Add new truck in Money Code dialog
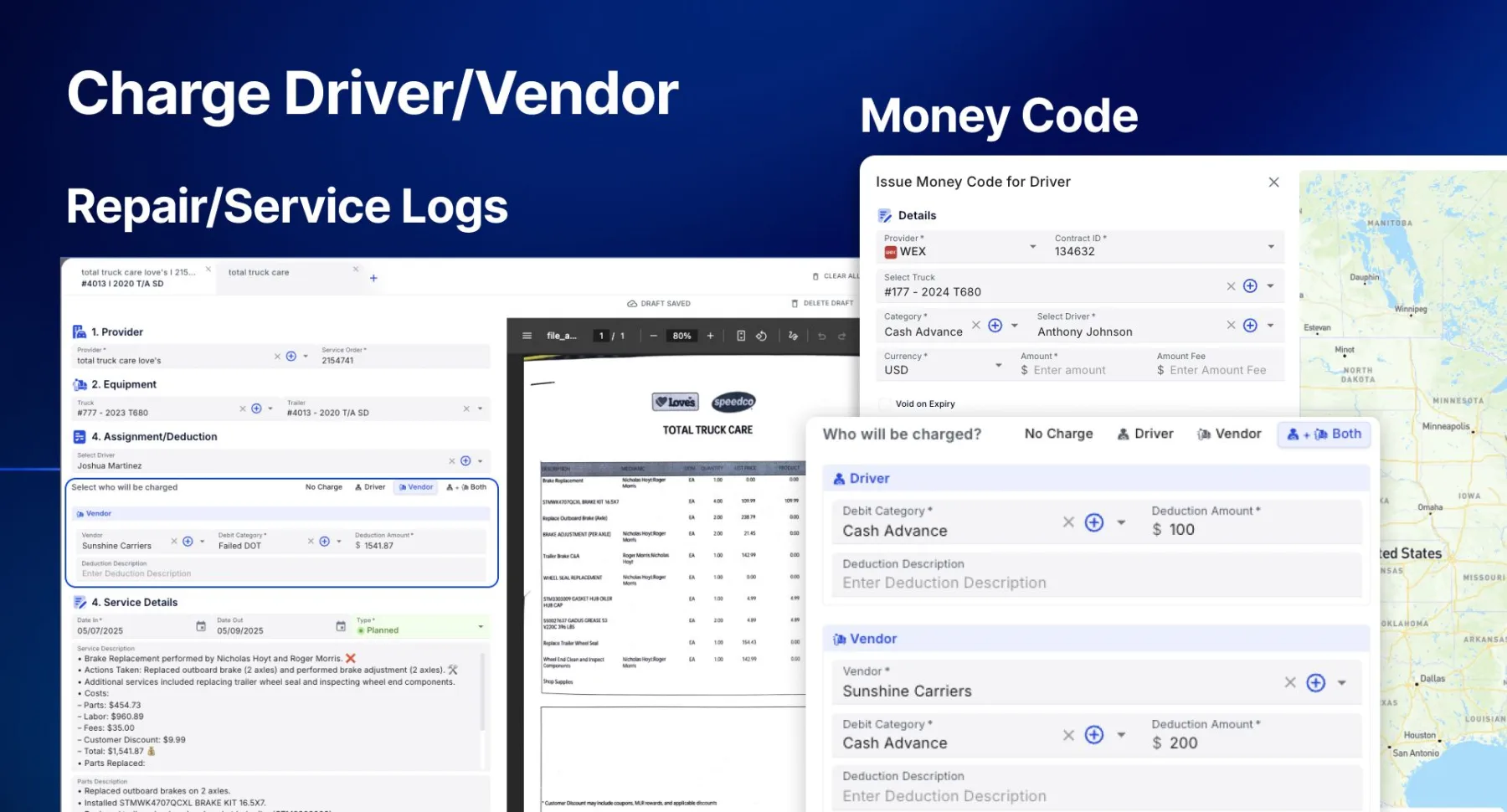Screen dimensions: 1507x812 coord(1250,285)
